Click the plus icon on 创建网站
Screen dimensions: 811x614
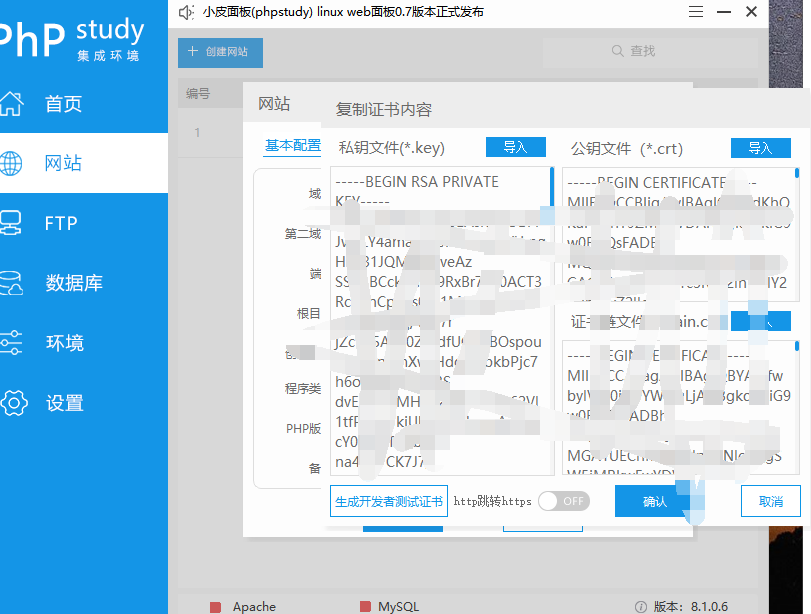tap(193, 51)
